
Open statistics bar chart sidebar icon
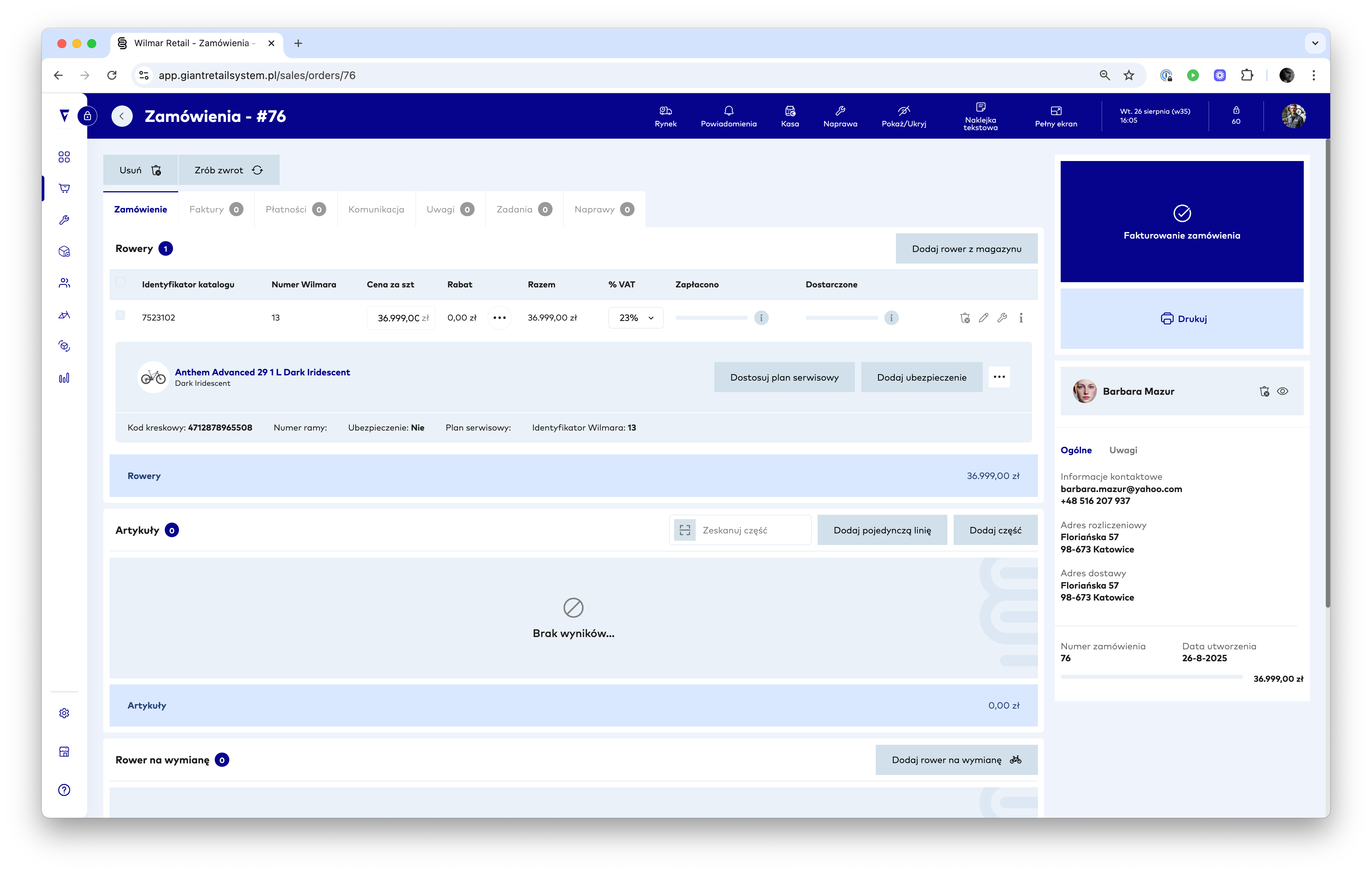[x=64, y=378]
